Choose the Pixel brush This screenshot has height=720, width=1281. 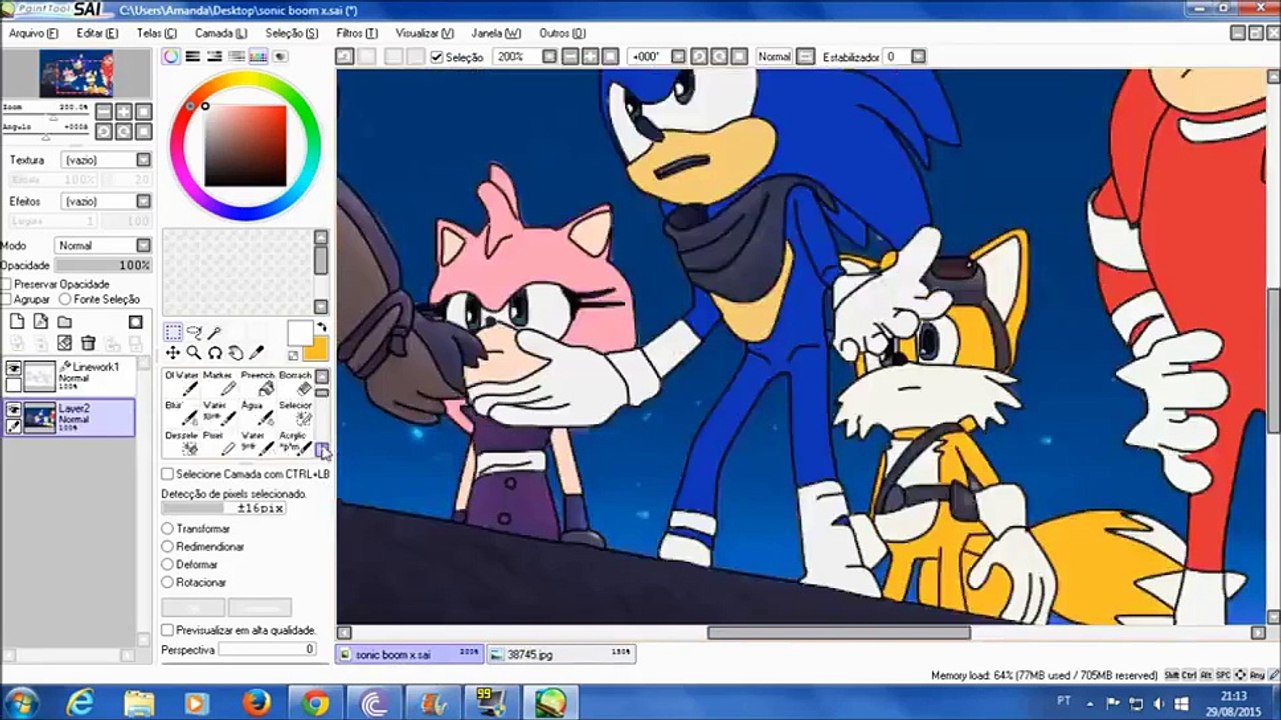click(219, 443)
